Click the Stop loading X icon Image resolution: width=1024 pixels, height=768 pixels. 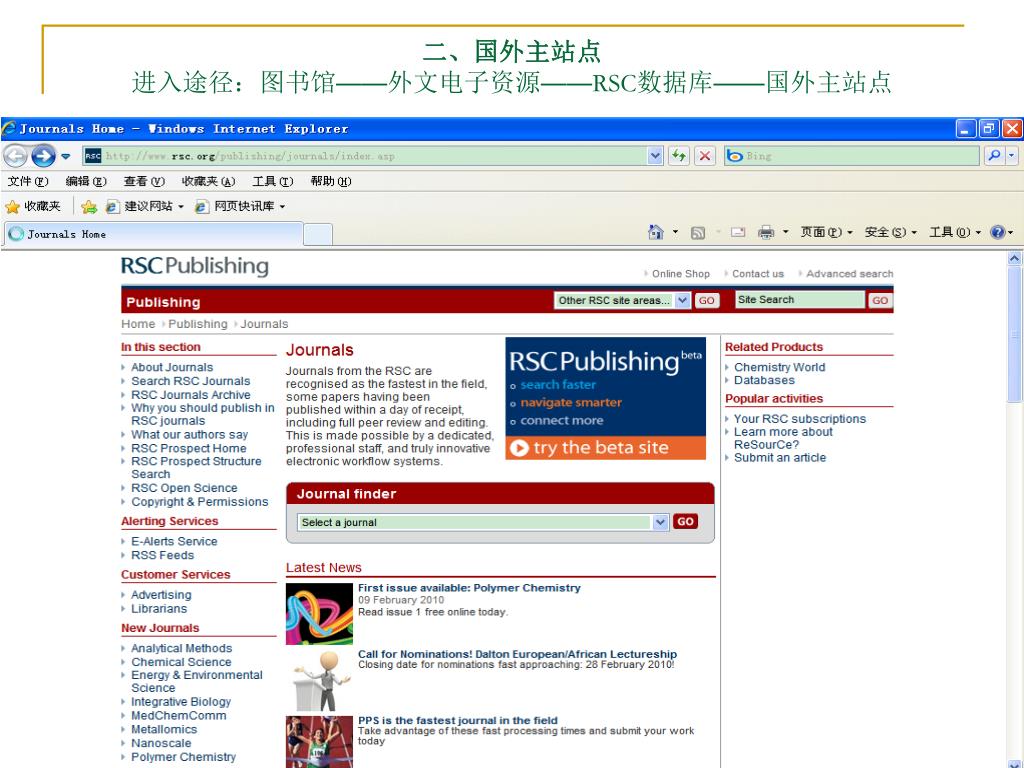coord(705,156)
